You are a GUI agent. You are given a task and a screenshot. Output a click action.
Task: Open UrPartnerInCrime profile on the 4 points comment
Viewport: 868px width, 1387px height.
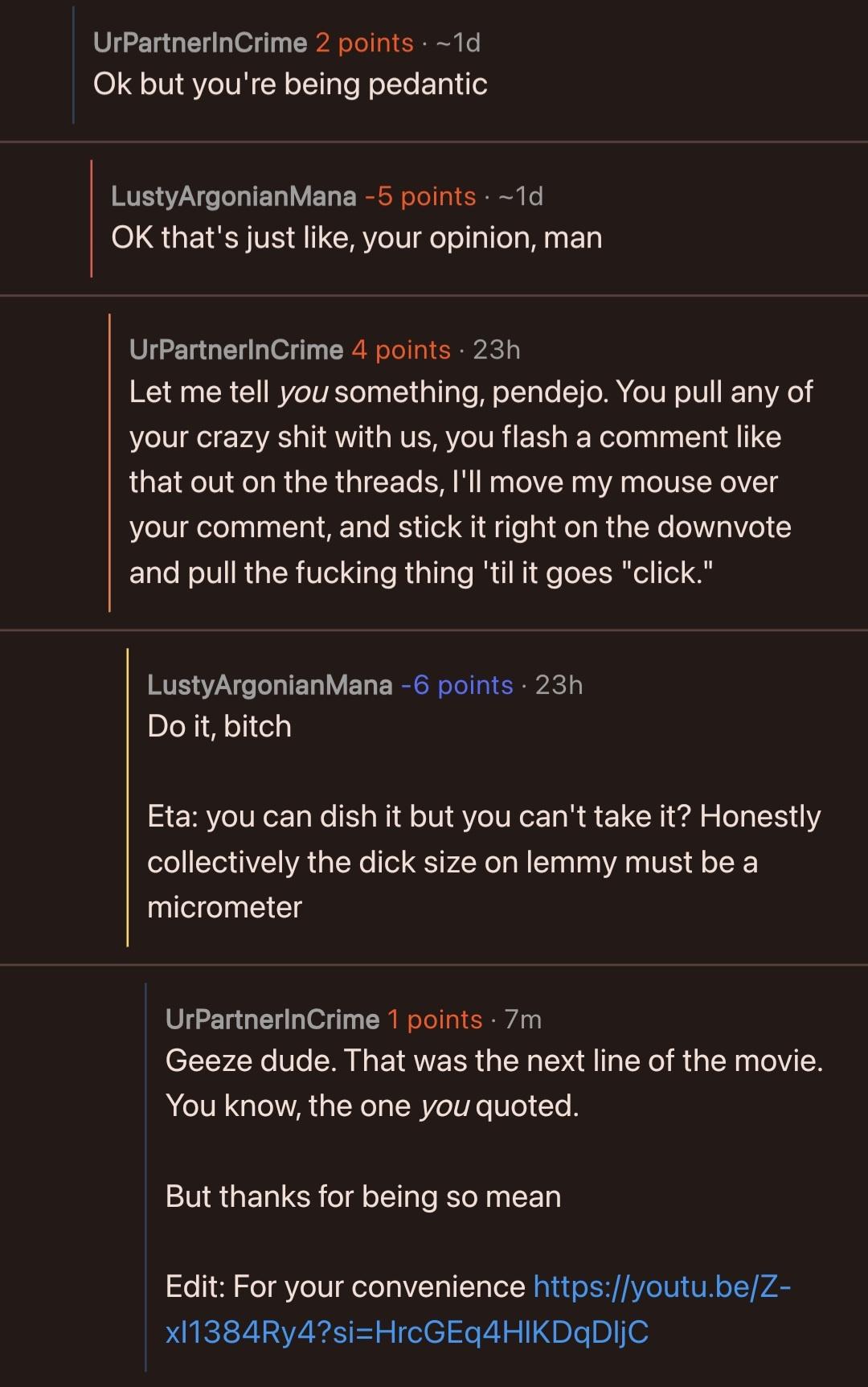tap(236, 350)
